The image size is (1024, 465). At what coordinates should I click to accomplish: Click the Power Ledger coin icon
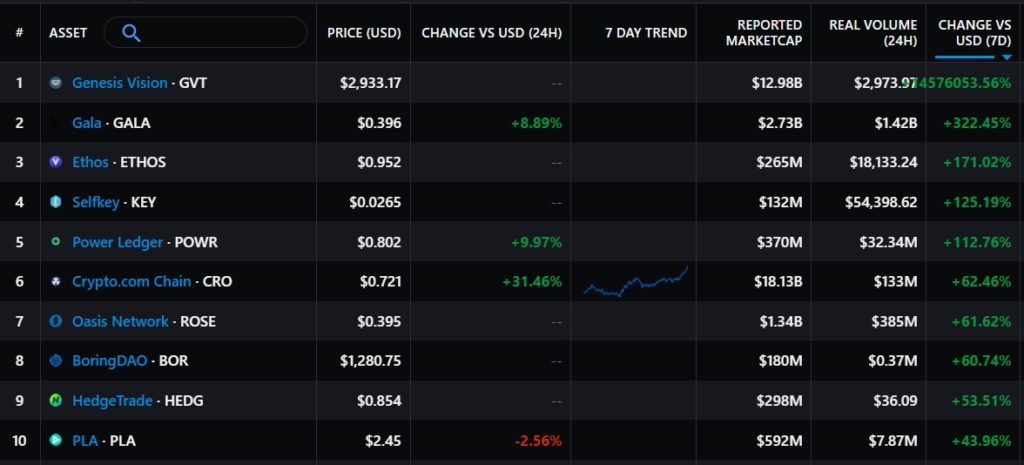point(57,242)
